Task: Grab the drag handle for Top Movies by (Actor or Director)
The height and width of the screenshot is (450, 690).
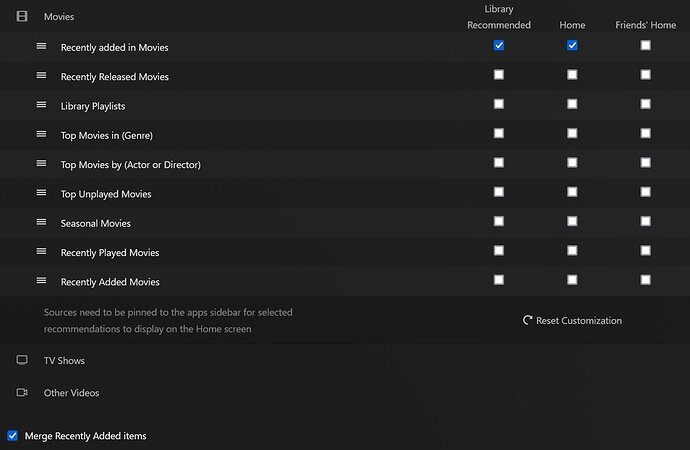Action: pos(41,163)
